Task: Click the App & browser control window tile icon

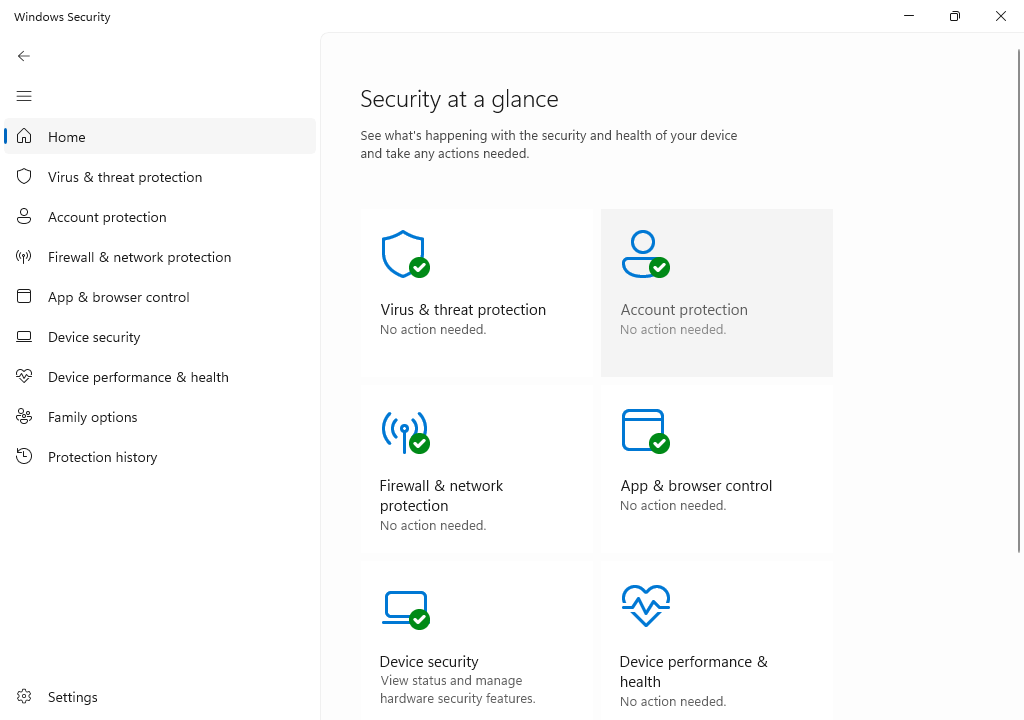Action: coord(644,431)
